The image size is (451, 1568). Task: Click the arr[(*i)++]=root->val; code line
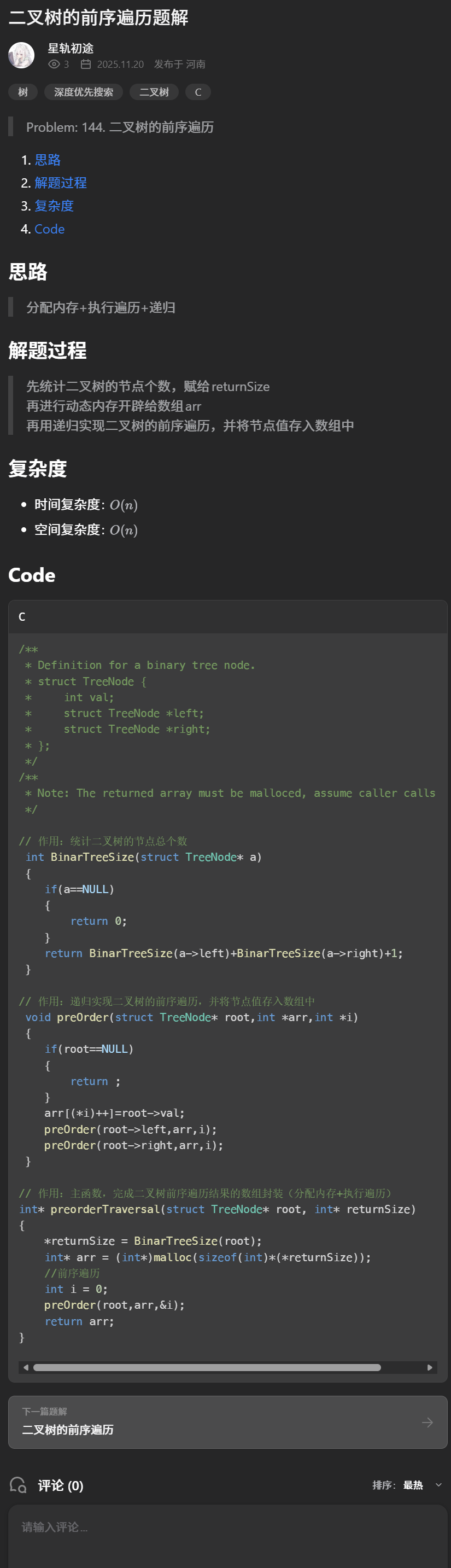(x=114, y=1113)
